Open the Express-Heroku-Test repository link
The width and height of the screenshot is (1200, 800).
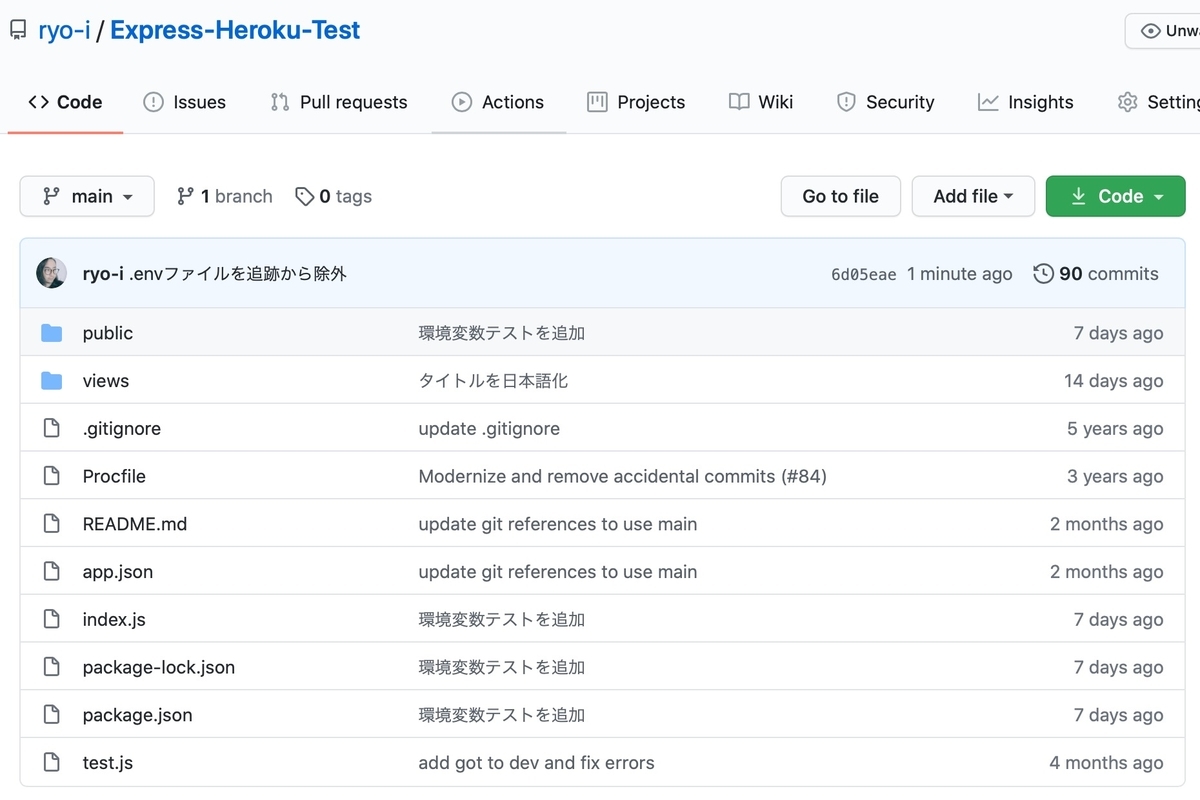coord(235,31)
